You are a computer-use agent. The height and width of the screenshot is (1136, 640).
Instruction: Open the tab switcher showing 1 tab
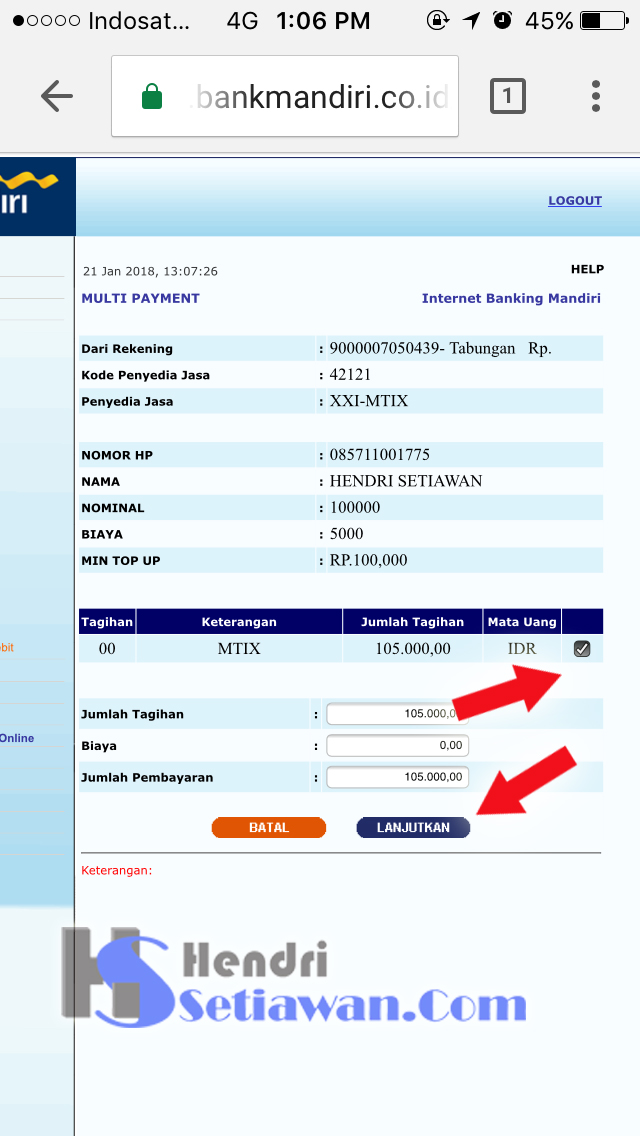pos(507,96)
